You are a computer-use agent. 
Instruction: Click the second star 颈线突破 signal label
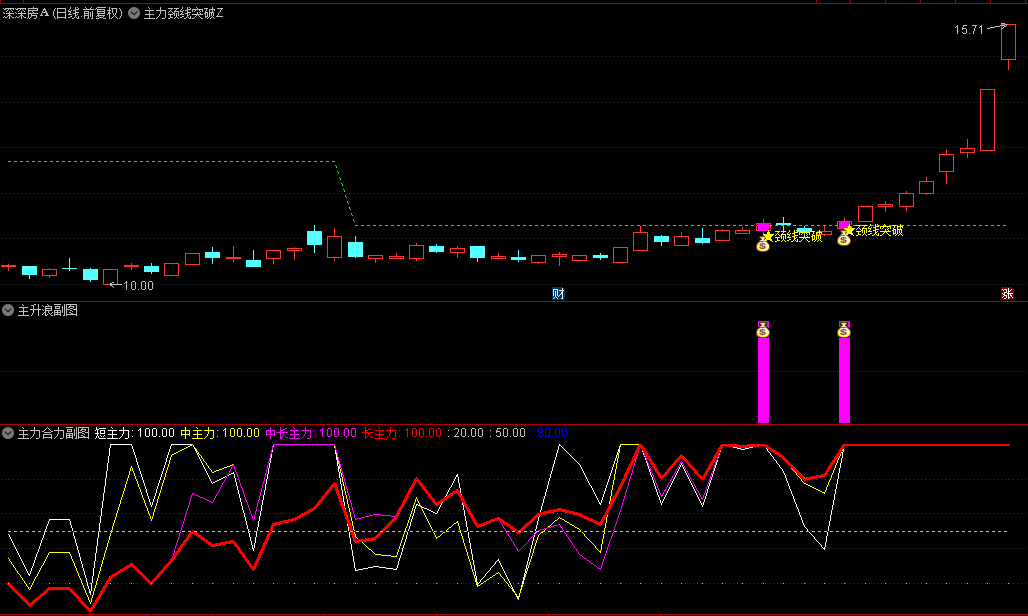(873, 231)
